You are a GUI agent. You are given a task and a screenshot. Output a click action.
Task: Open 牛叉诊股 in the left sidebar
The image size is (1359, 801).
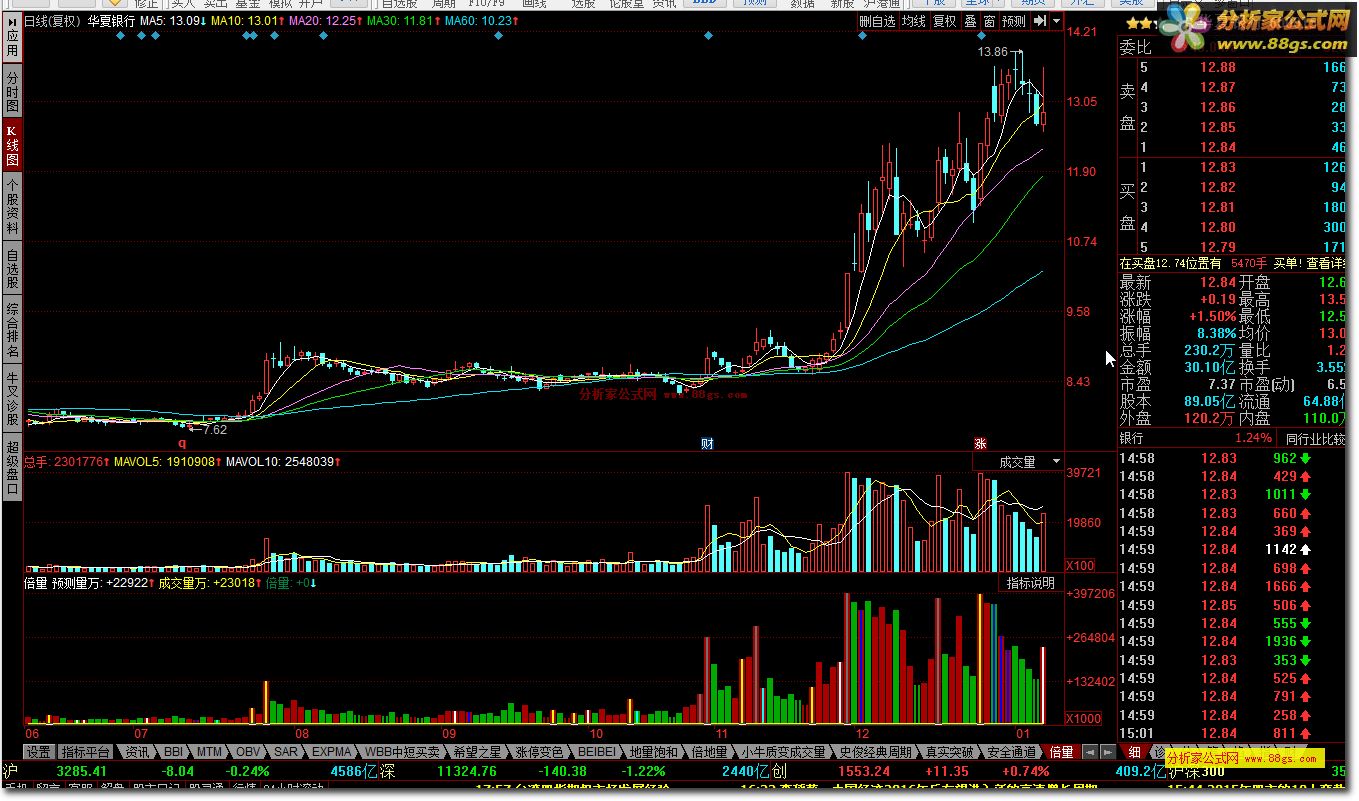tap(12, 398)
